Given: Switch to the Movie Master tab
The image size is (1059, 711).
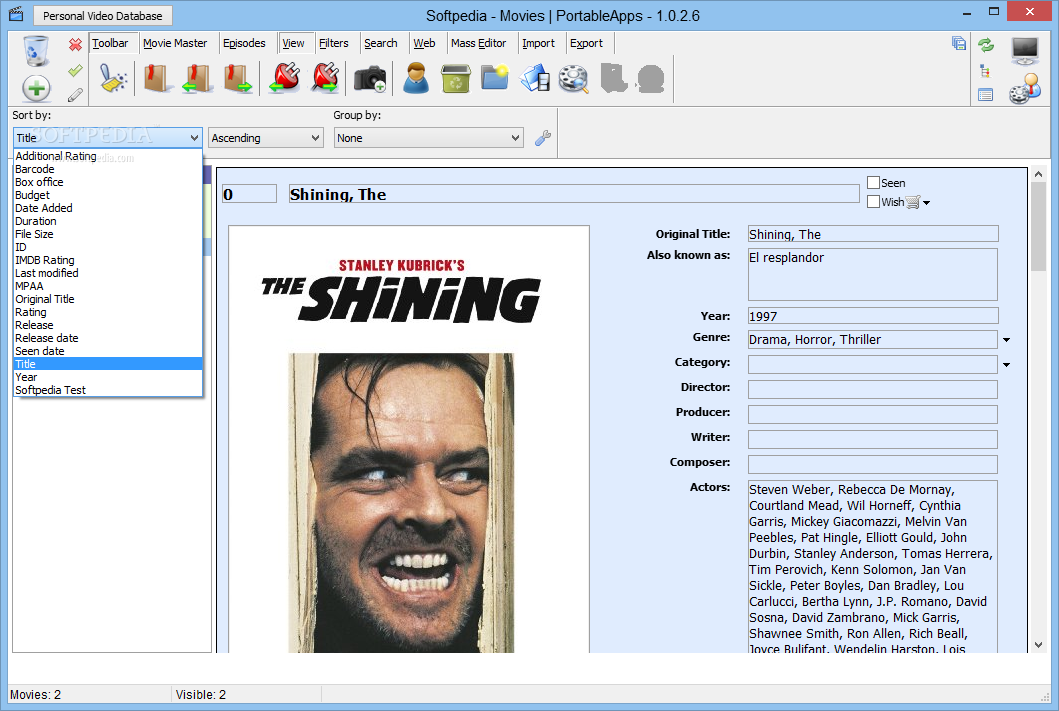Looking at the screenshot, I should 175,43.
